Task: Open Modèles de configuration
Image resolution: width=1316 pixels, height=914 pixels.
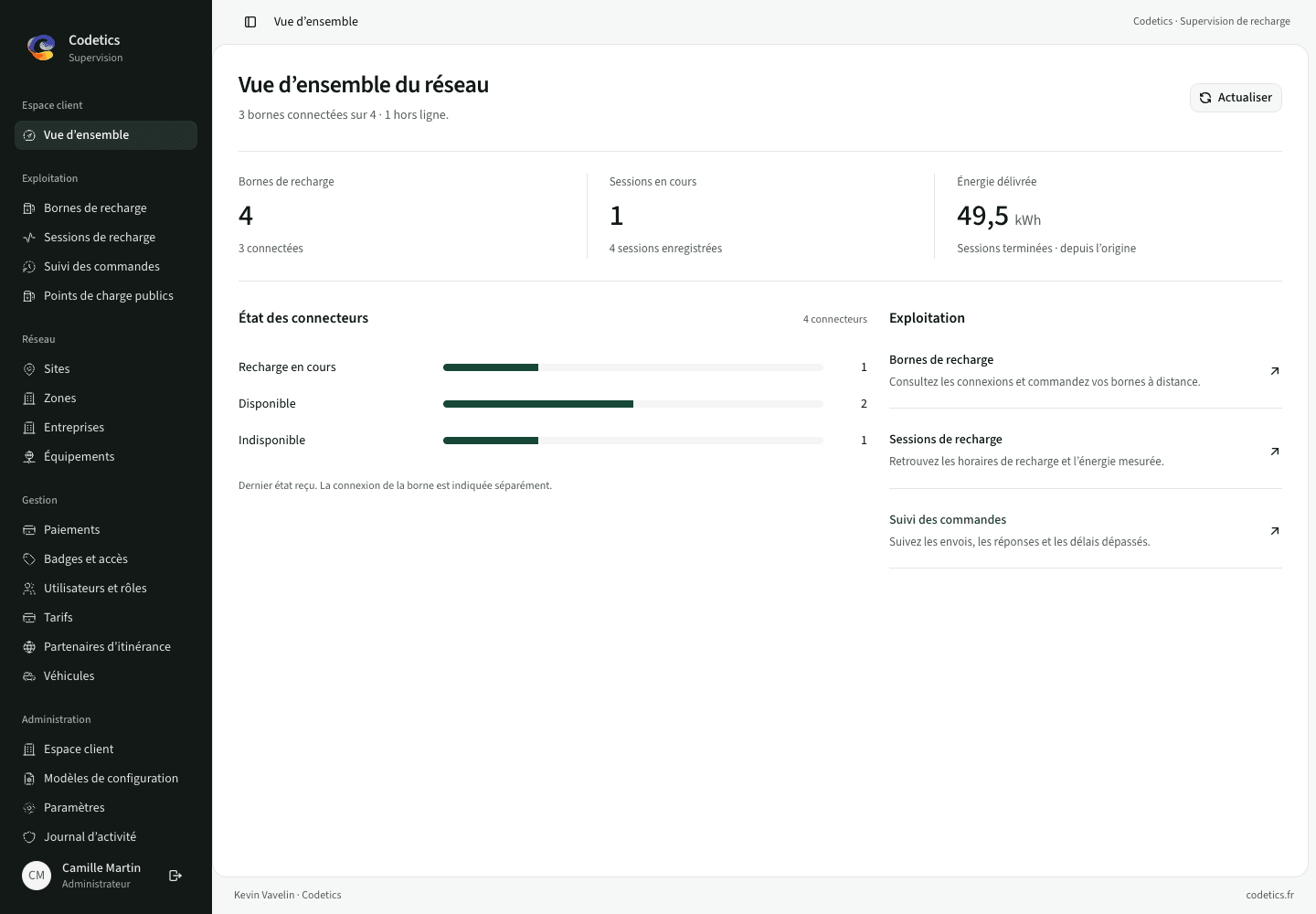Action: click(106, 779)
